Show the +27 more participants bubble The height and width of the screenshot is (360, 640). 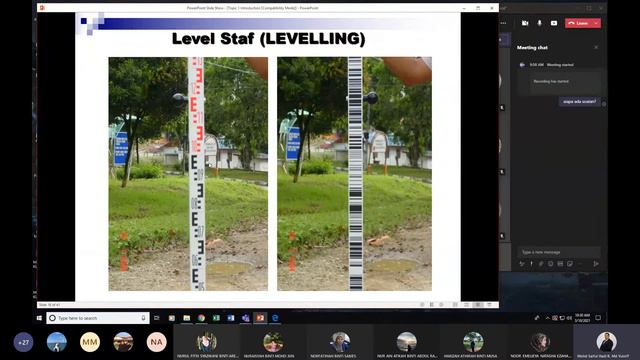23,342
